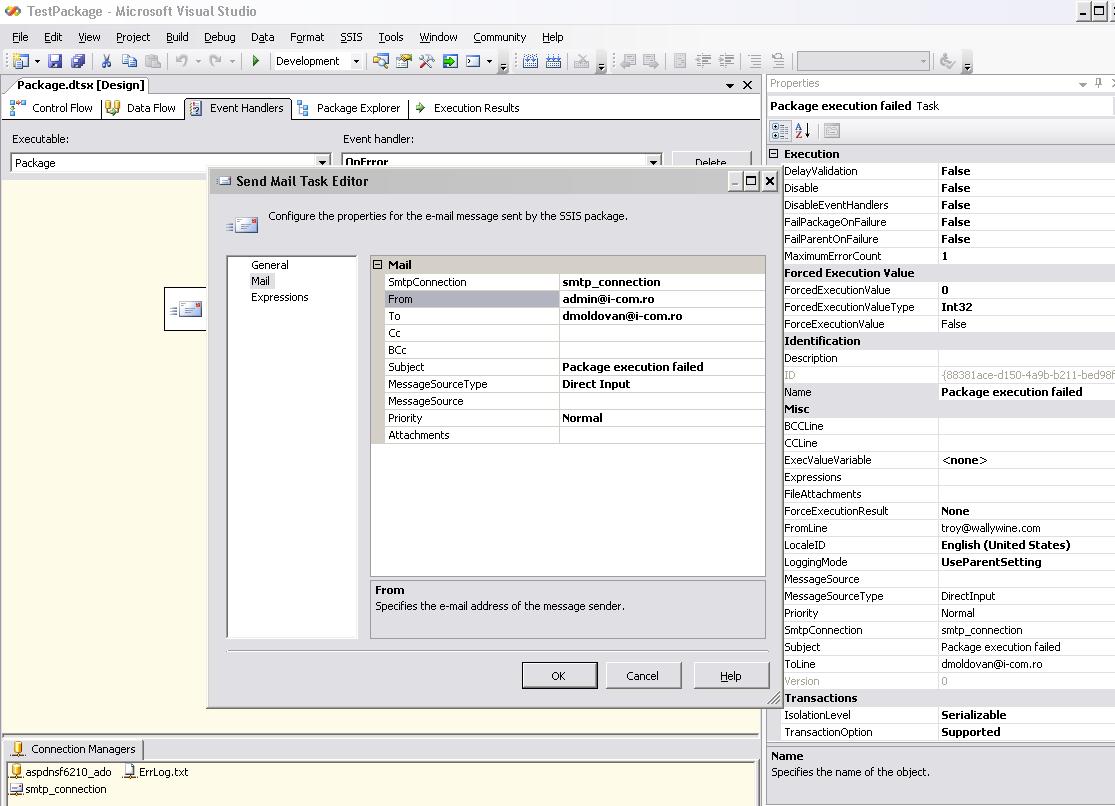Click the Cancel button in the dialog

click(x=642, y=676)
